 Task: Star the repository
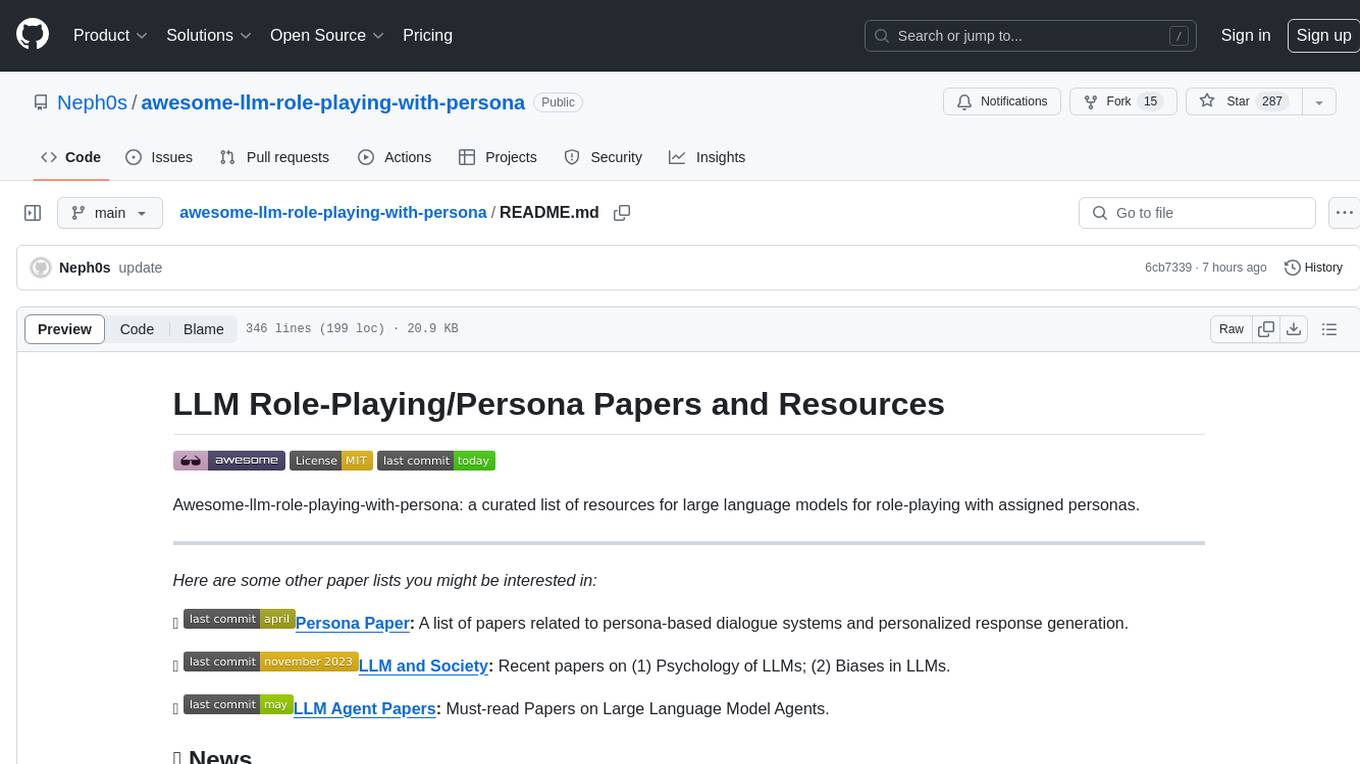pyautogui.click(x=1242, y=102)
